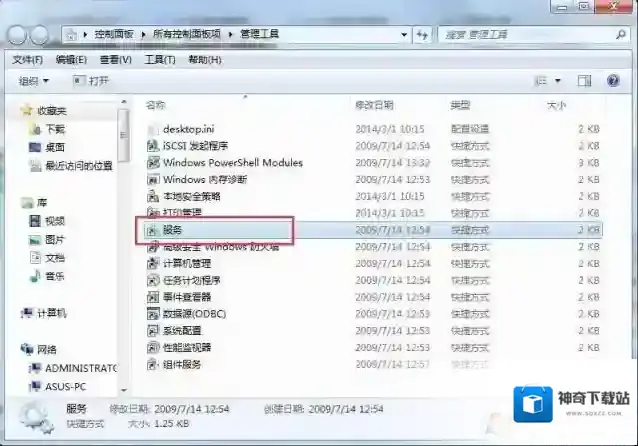
Task: Open the 文件(F) menu
Action: click(28, 59)
